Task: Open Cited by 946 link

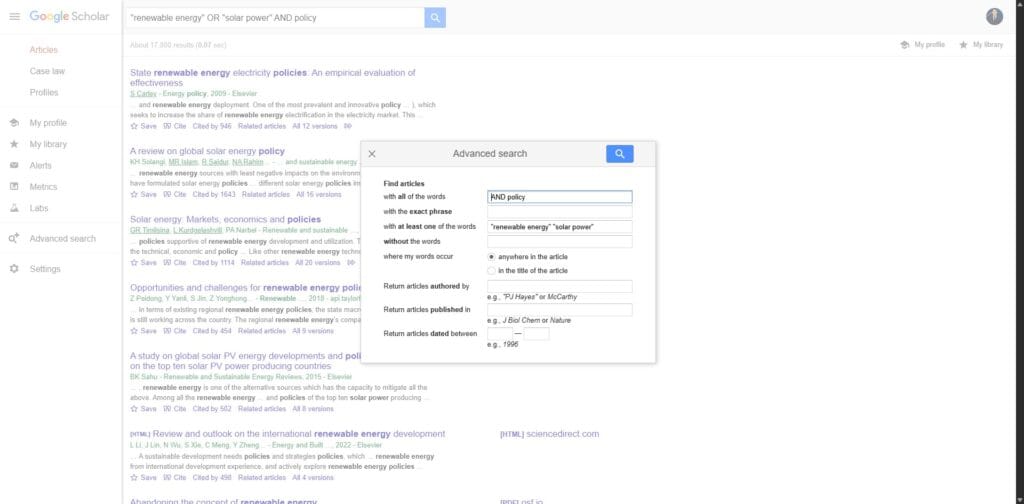Action: point(212,126)
